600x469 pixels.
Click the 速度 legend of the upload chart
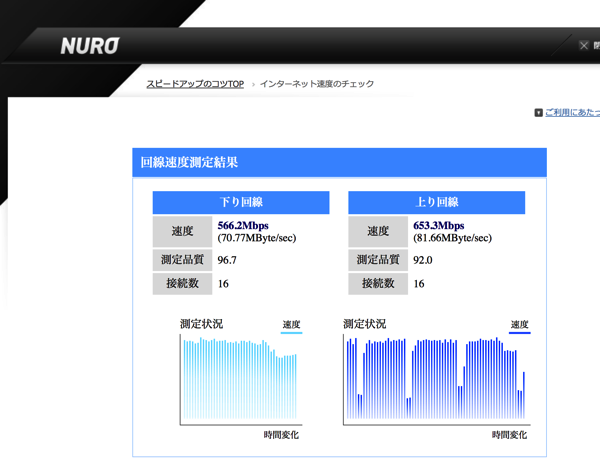click(520, 325)
